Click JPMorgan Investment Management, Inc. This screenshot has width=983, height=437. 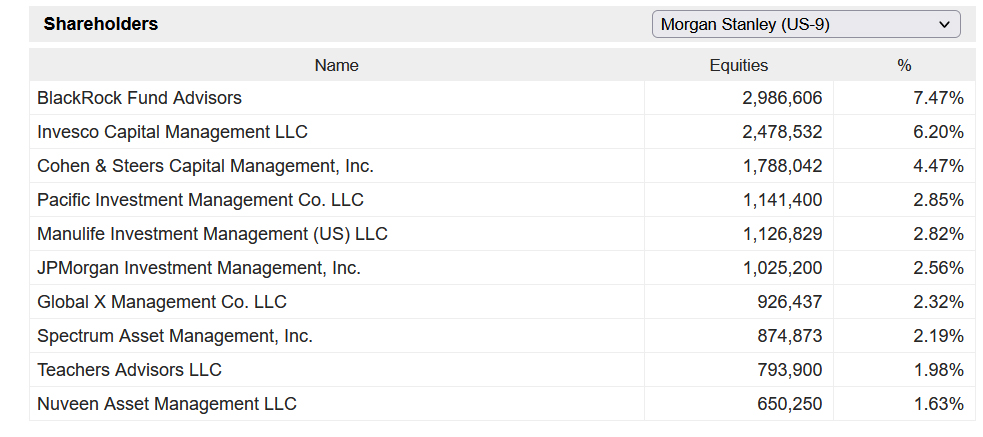tap(199, 268)
